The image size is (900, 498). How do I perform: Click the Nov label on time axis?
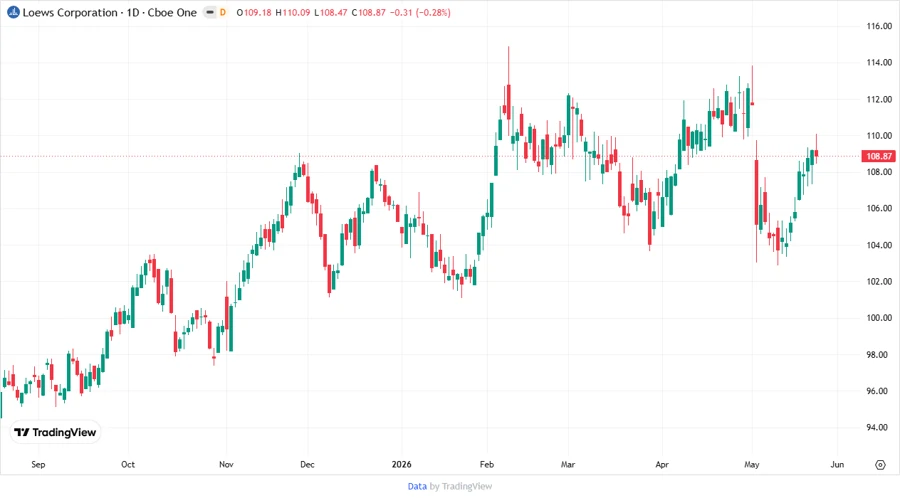[x=226, y=464]
